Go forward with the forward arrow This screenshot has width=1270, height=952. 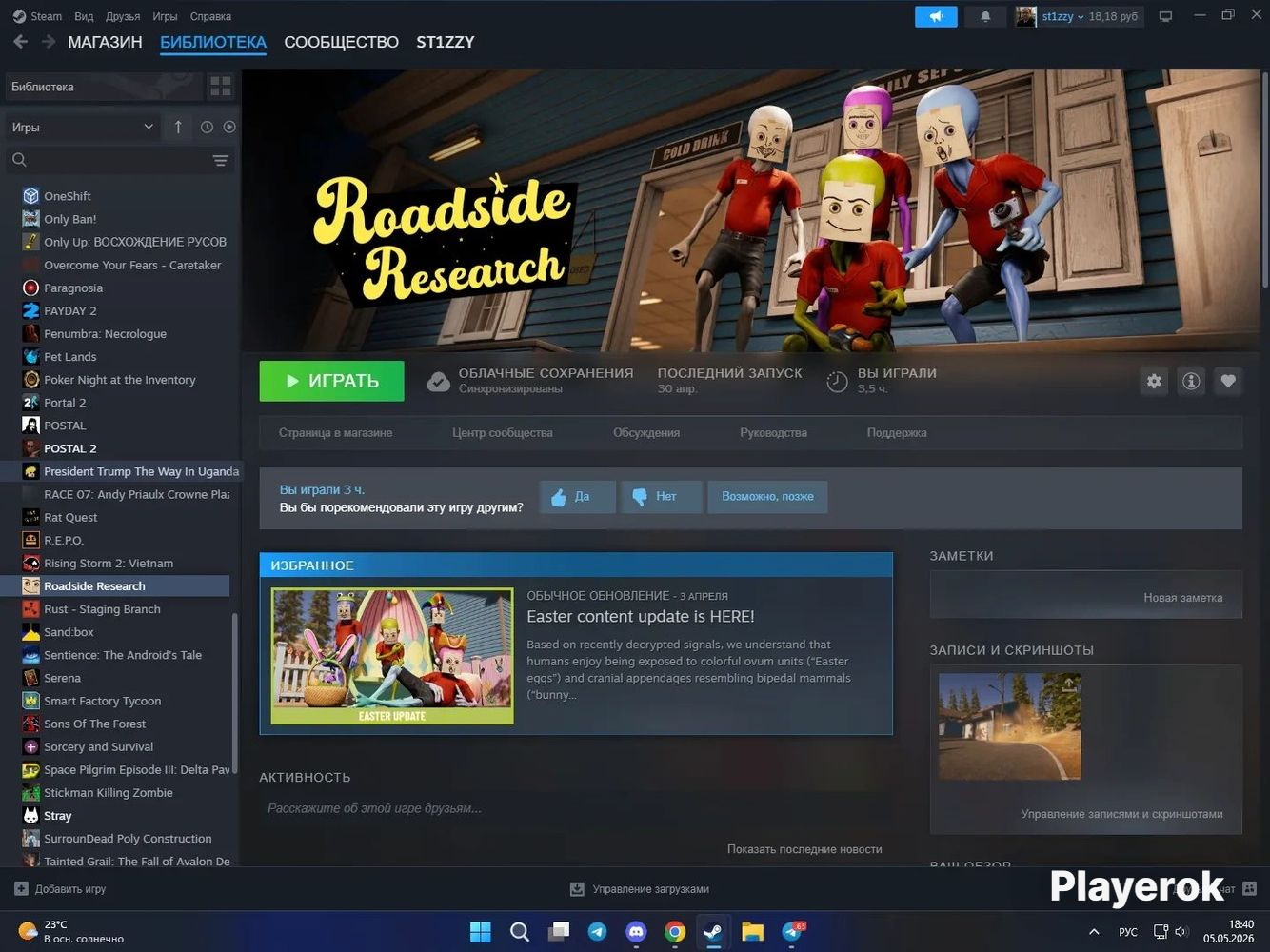(x=48, y=42)
